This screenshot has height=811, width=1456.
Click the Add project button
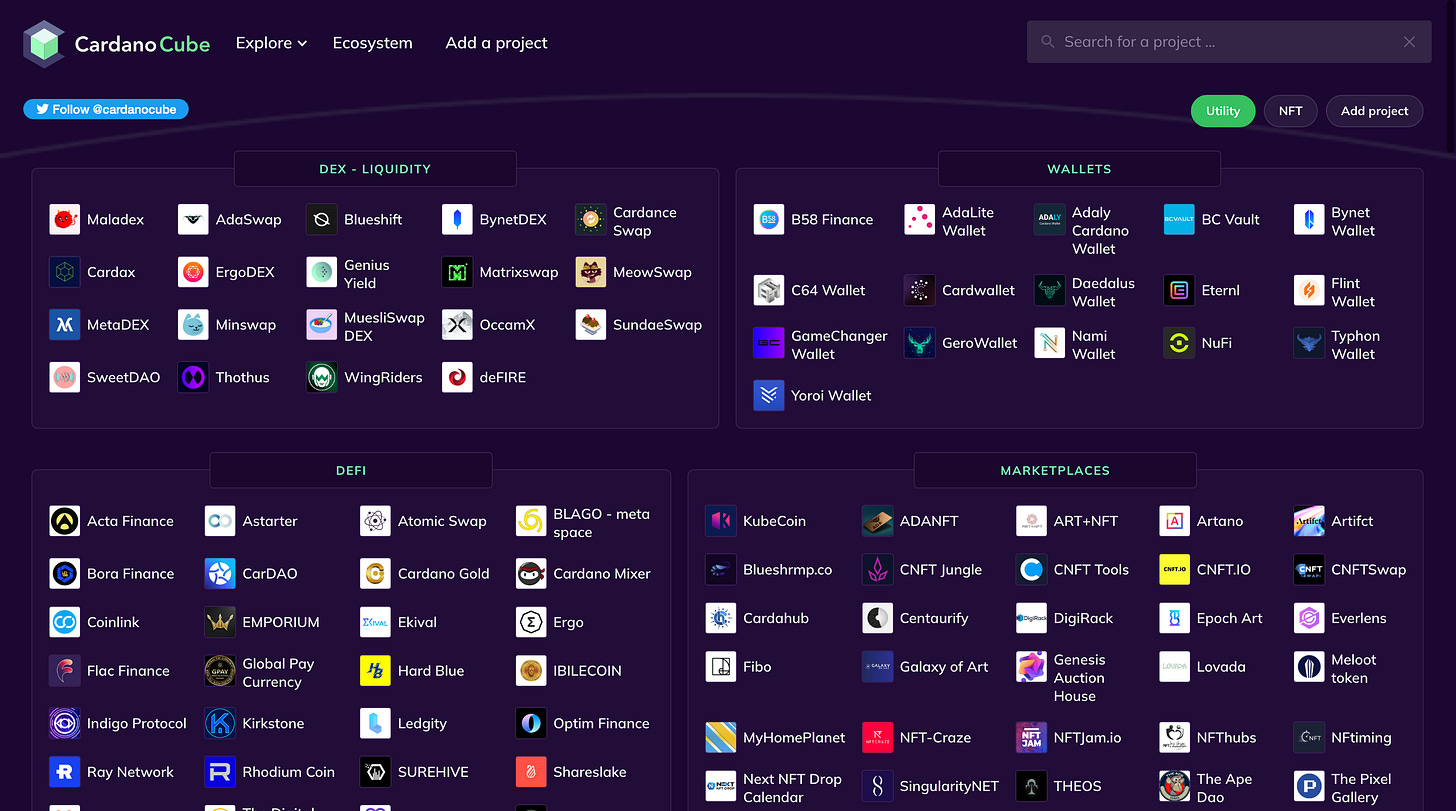click(1375, 111)
